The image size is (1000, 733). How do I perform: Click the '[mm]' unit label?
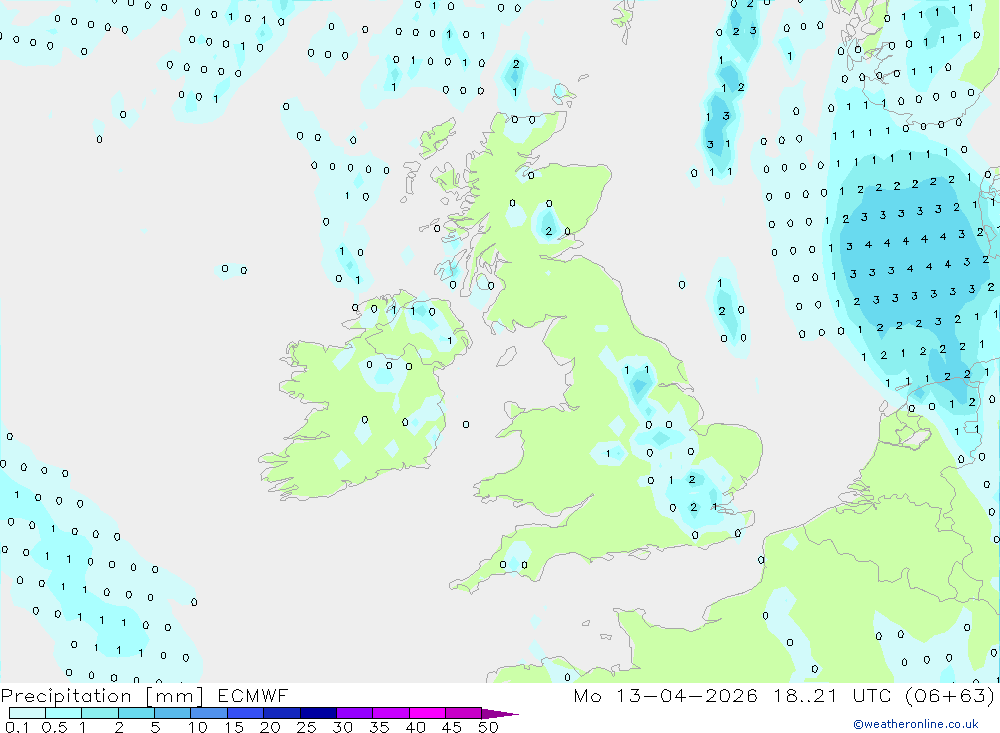tap(175, 696)
